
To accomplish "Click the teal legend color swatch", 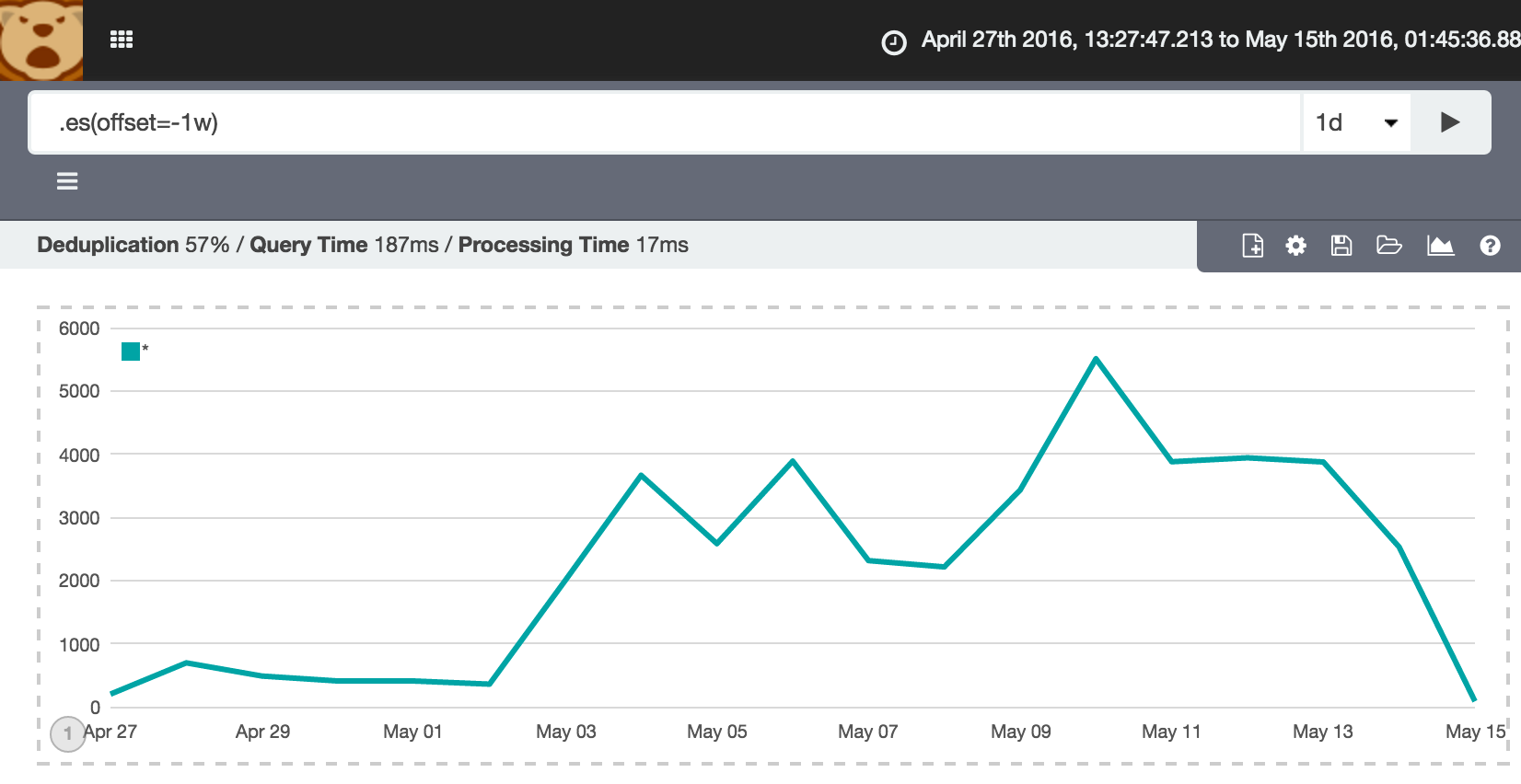I will (131, 351).
